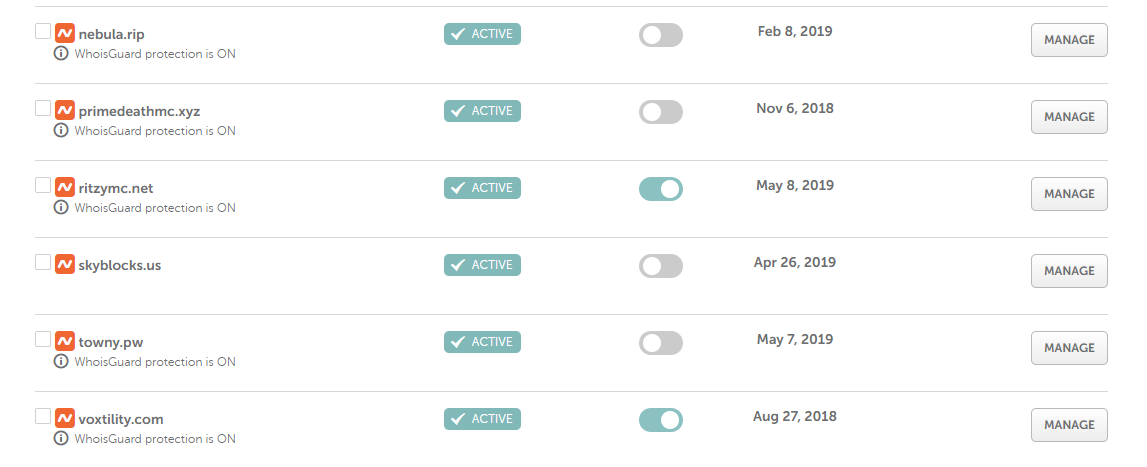Screen dimensions: 1147x467
Task: Click the Namecheap logo icon beside nebula.rip
Action: point(65,34)
